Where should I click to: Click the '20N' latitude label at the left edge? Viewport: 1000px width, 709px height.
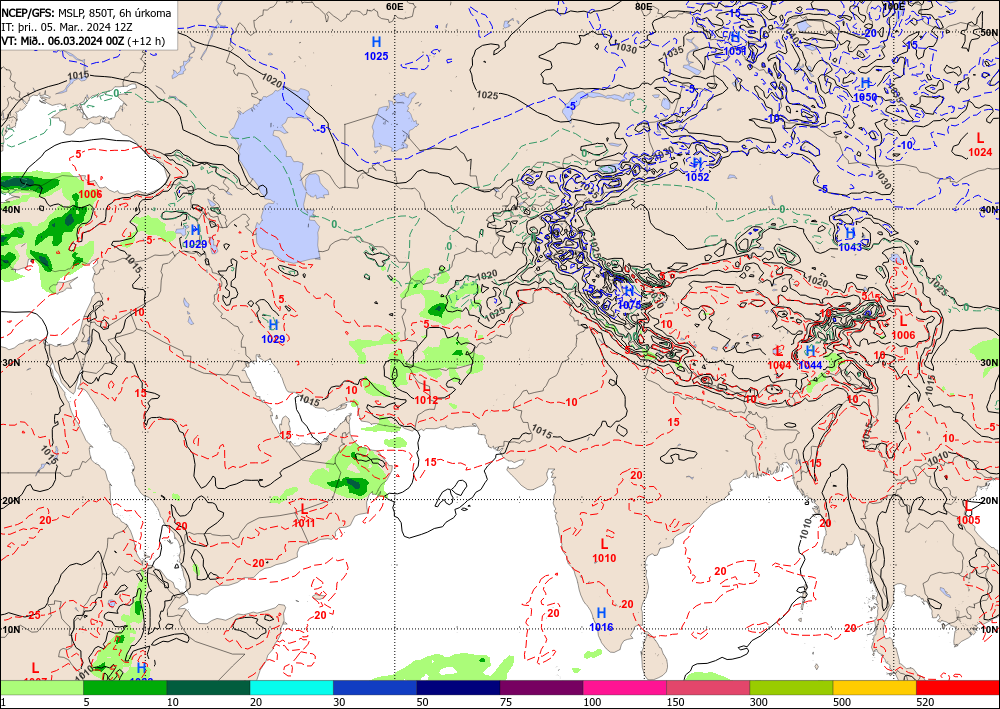tap(10, 501)
